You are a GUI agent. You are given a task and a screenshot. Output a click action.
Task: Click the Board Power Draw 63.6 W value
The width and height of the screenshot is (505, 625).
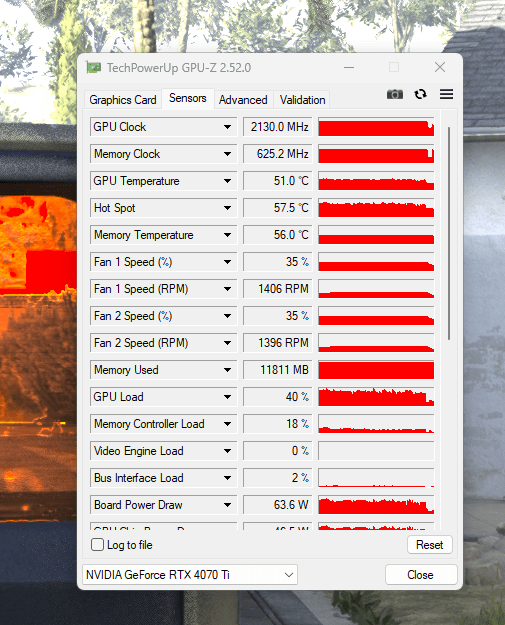pyautogui.click(x=278, y=505)
